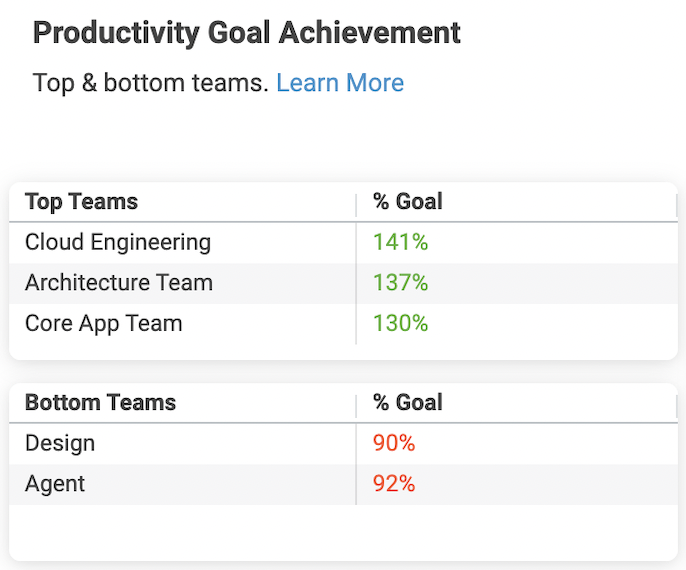Click % Goal header in Bottom Teams table
686x570 pixels.
click(x=408, y=403)
